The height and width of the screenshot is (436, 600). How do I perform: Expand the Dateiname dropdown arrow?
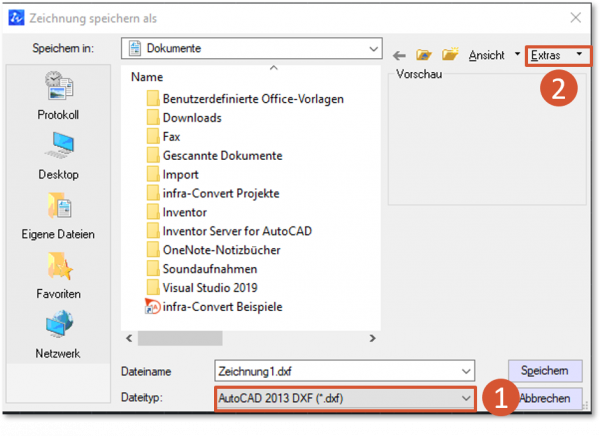[466, 371]
